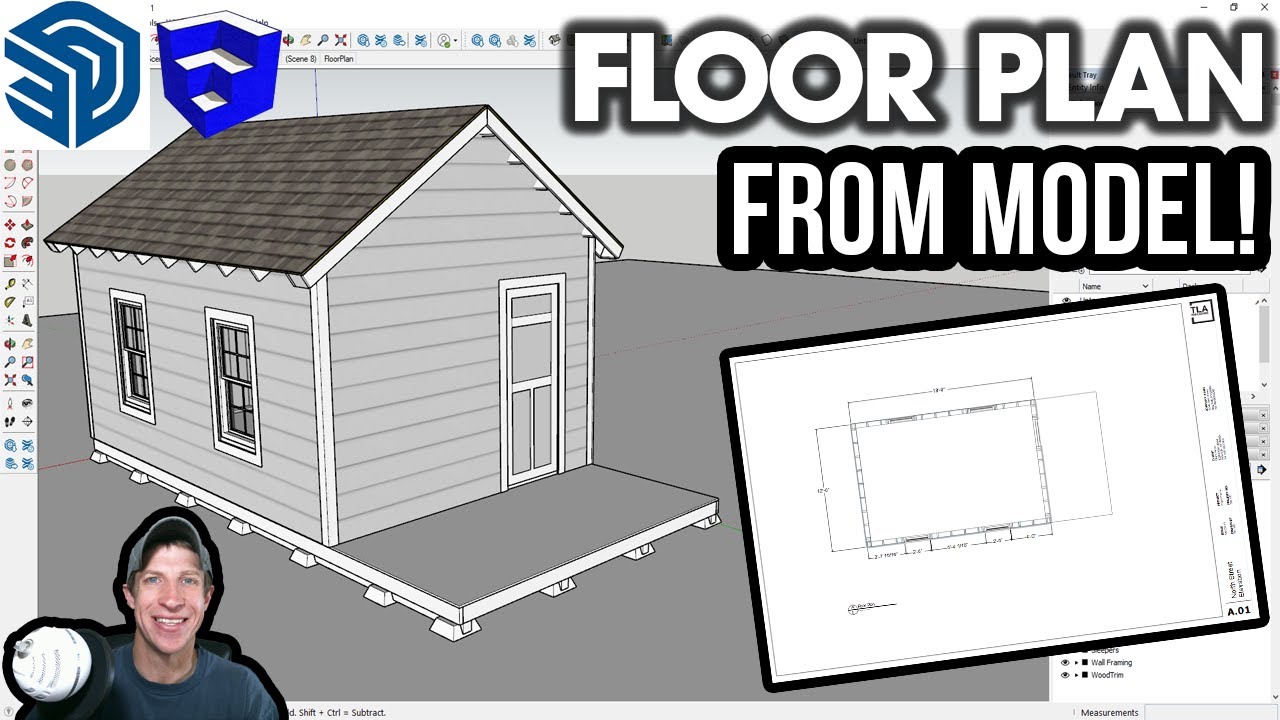Click the Previous view tool
Image resolution: width=1280 pixels, height=720 pixels.
click(27, 380)
